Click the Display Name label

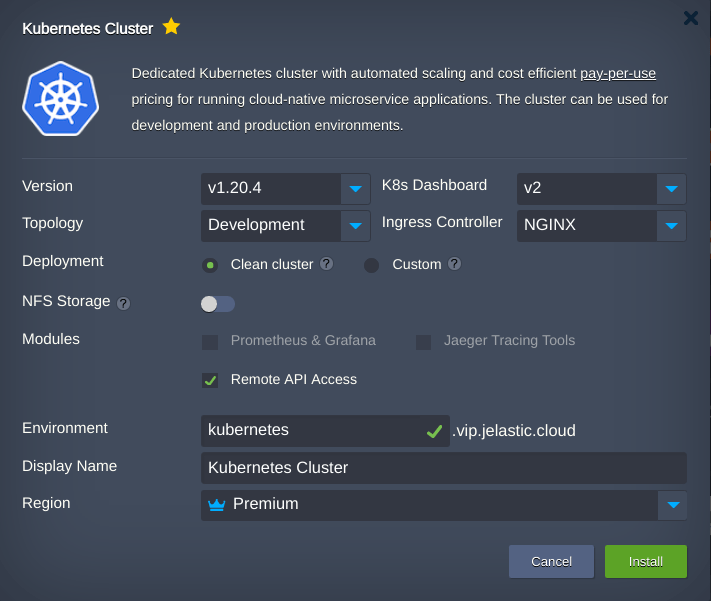[69, 466]
